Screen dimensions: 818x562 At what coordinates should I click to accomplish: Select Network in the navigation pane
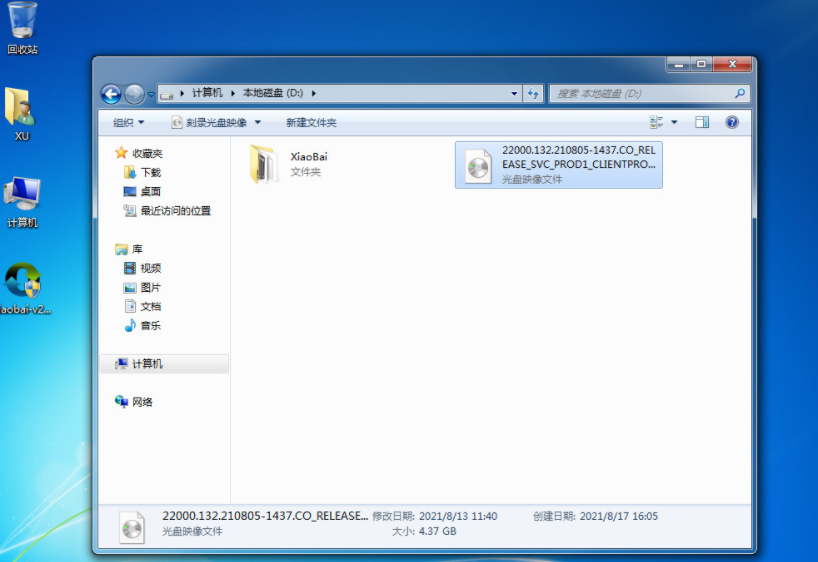coord(142,402)
